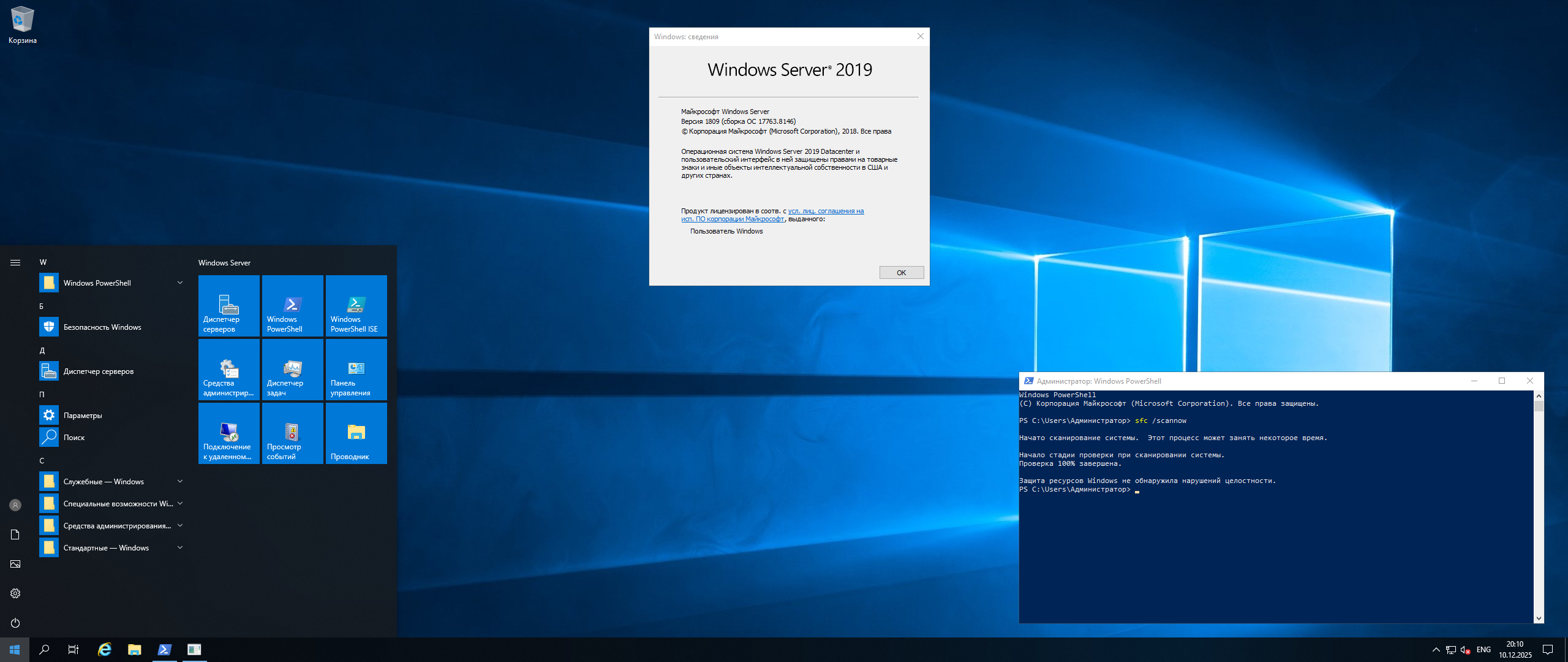Open the Control Panel tile
This screenshot has width=1568, height=662.
tap(356, 370)
